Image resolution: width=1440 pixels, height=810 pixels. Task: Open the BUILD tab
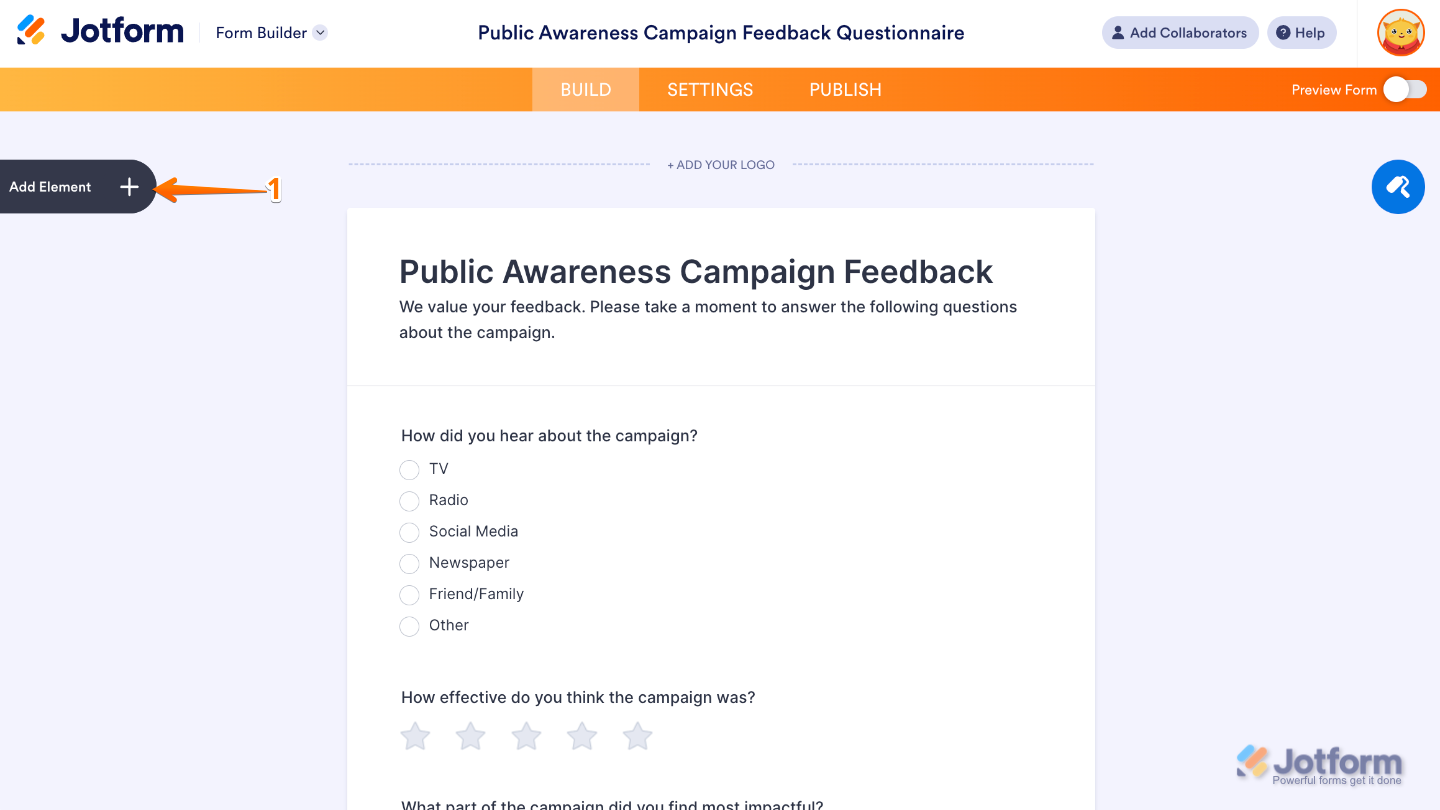tap(585, 90)
